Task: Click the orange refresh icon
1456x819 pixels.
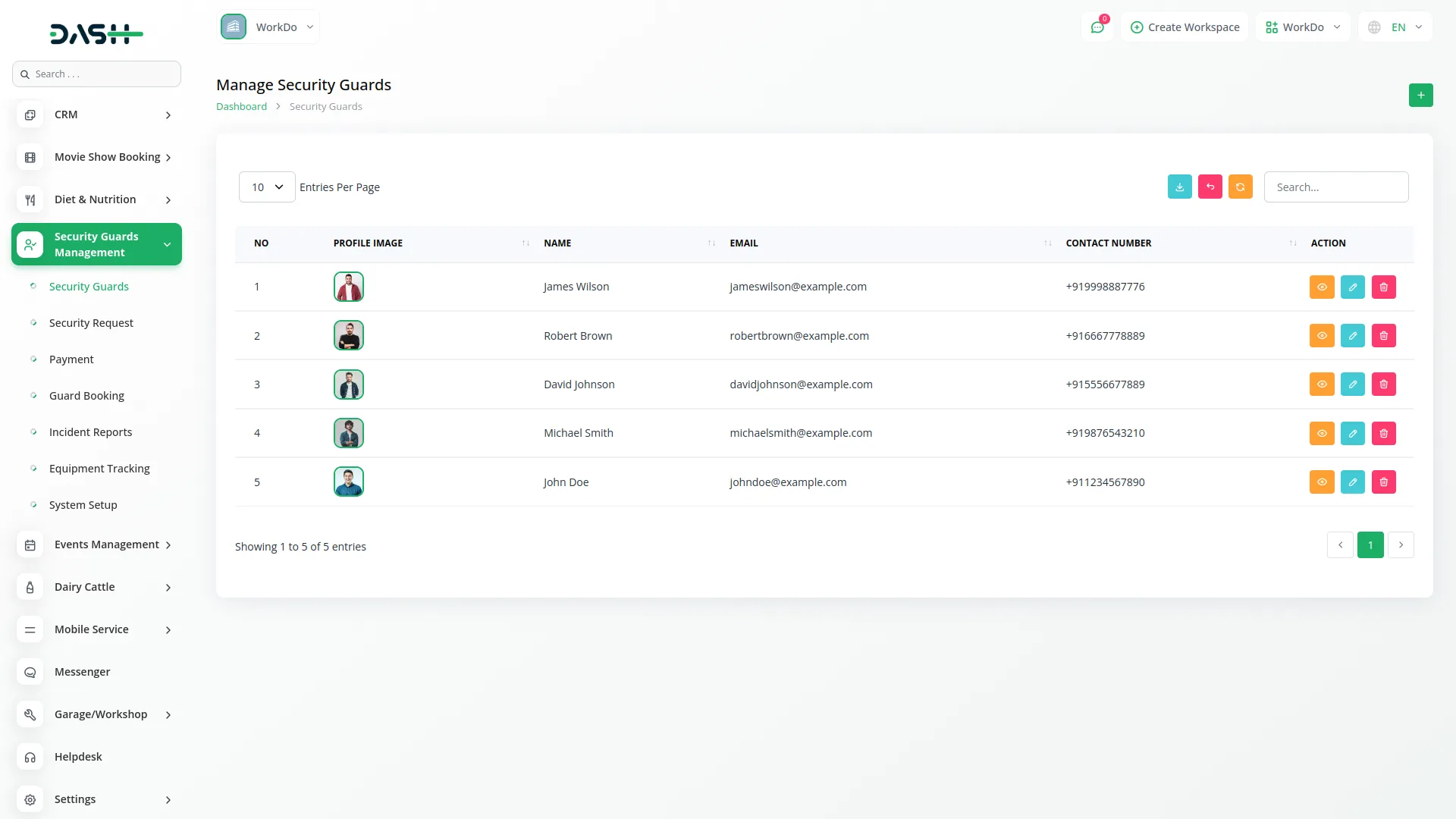Action: point(1240,187)
